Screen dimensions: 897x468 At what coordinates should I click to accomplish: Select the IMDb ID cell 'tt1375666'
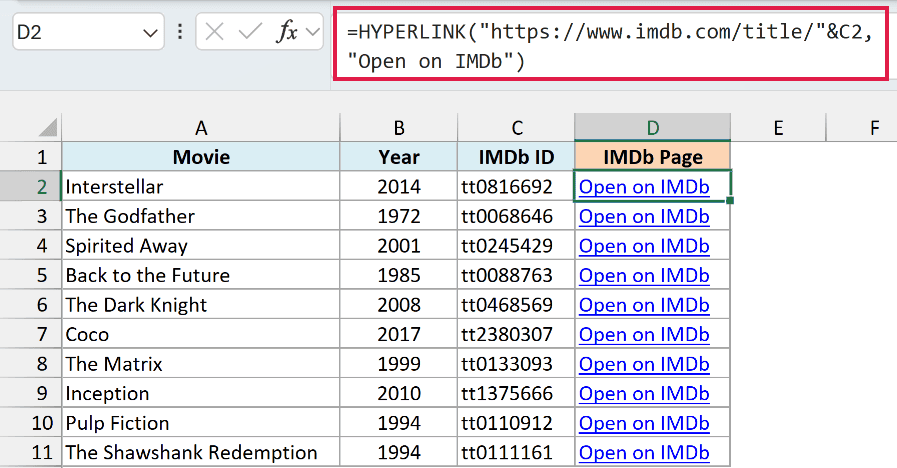[517, 394]
